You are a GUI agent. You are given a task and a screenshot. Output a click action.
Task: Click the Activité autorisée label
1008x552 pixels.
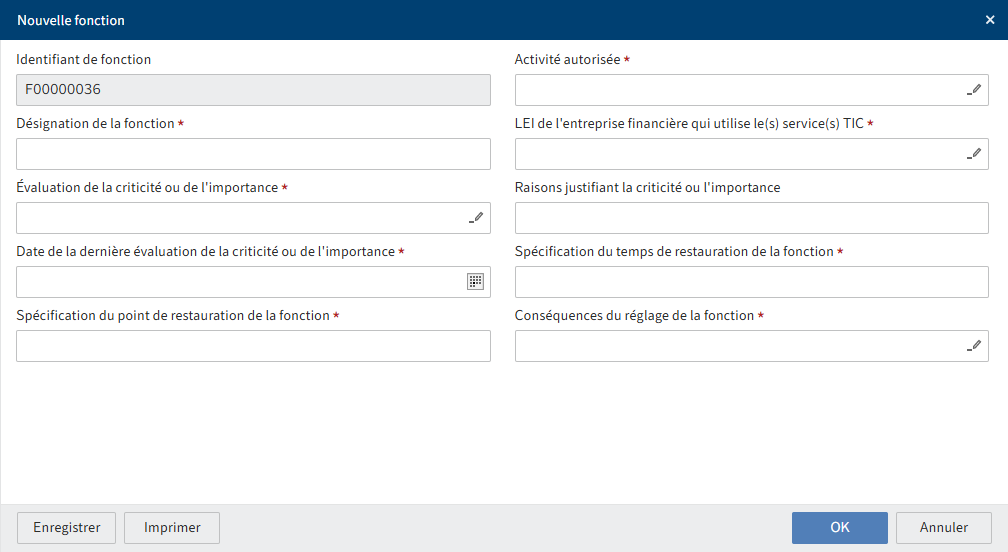[x=568, y=59]
